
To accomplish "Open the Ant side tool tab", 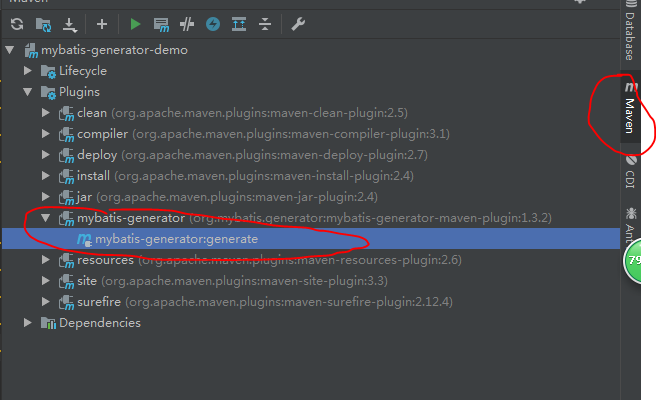I will click(630, 224).
